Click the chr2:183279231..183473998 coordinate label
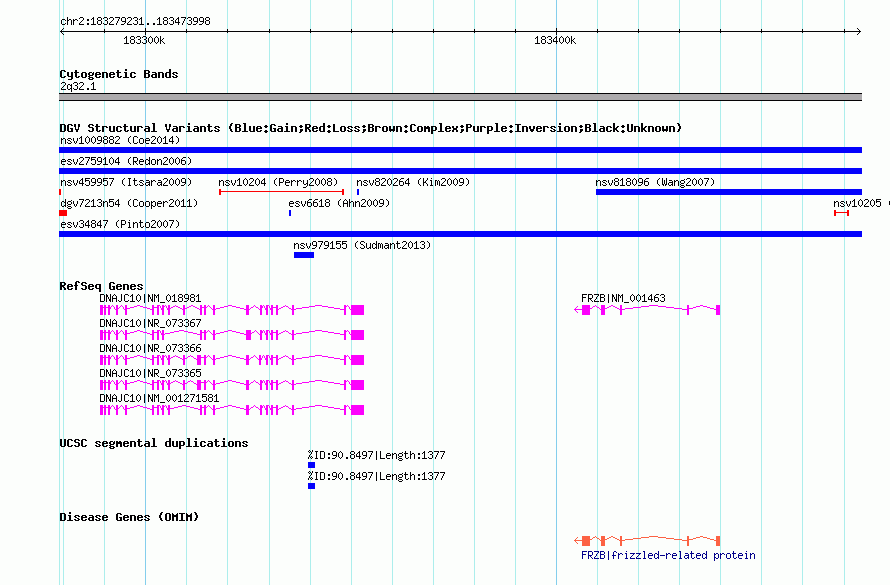 [135, 21]
